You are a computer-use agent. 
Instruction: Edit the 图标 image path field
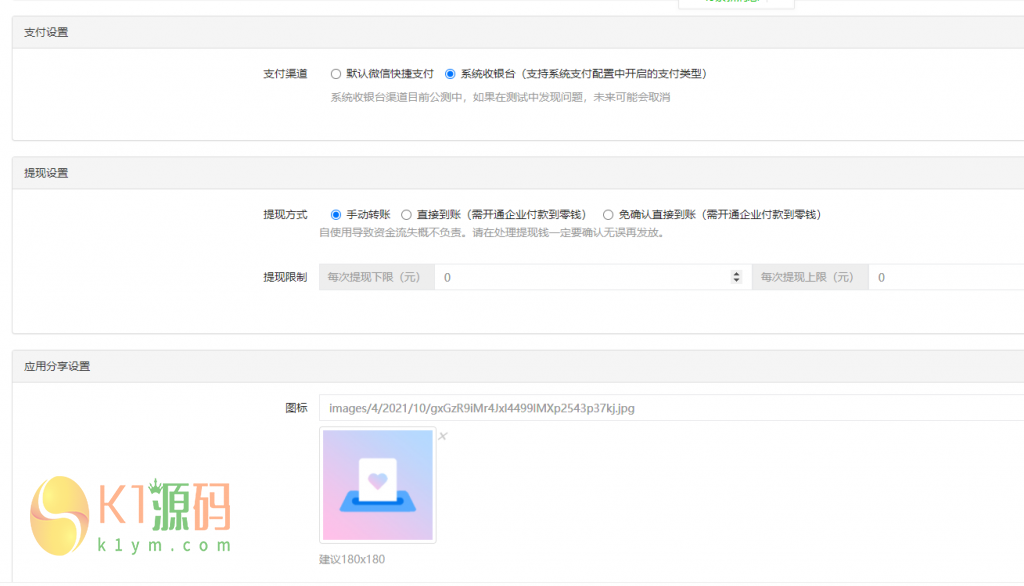600,408
